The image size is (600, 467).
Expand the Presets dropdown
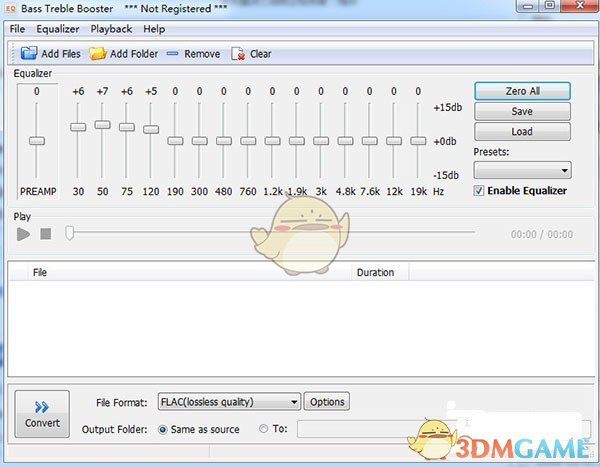tap(523, 170)
